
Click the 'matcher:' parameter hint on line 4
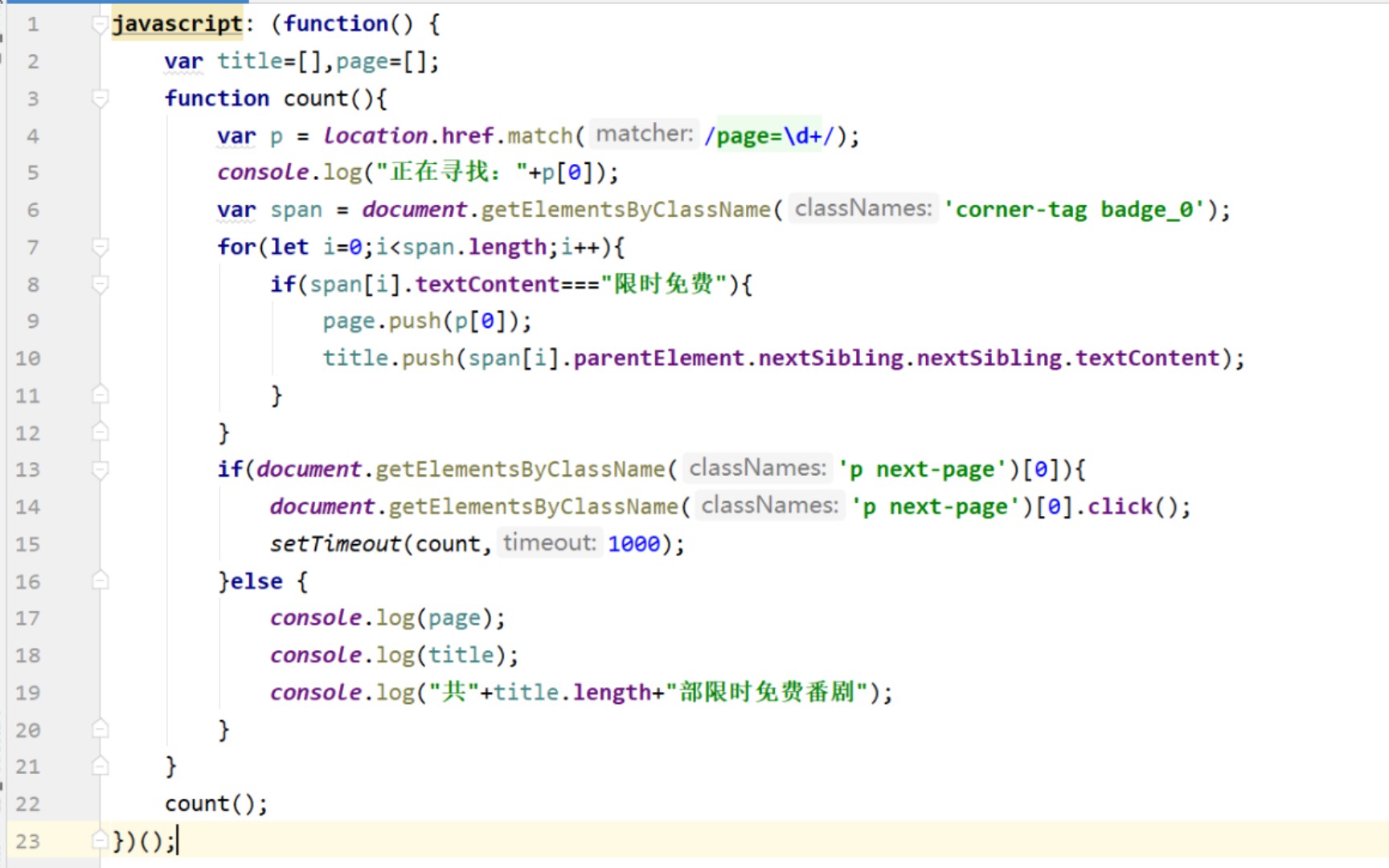pyautogui.click(x=645, y=134)
